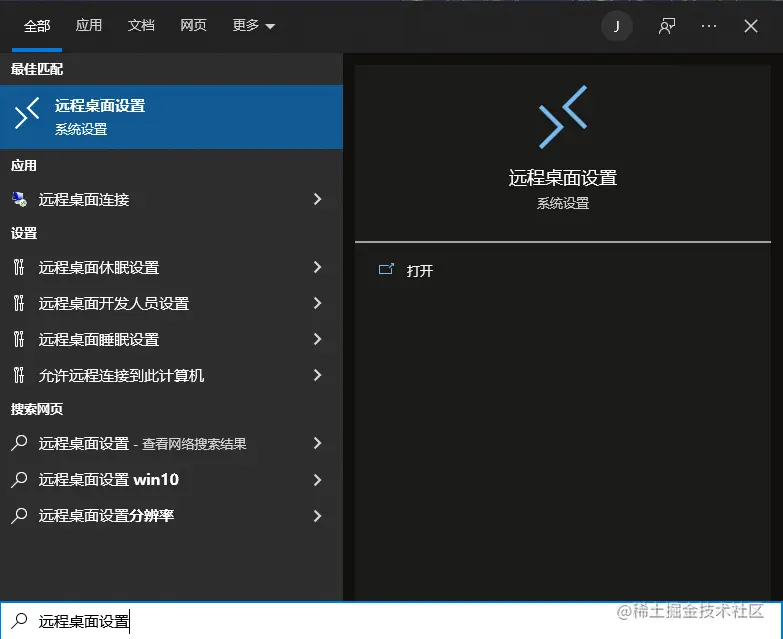
Task: Expand the 远程桌面睡眠设置 chevron
Action: [318, 339]
